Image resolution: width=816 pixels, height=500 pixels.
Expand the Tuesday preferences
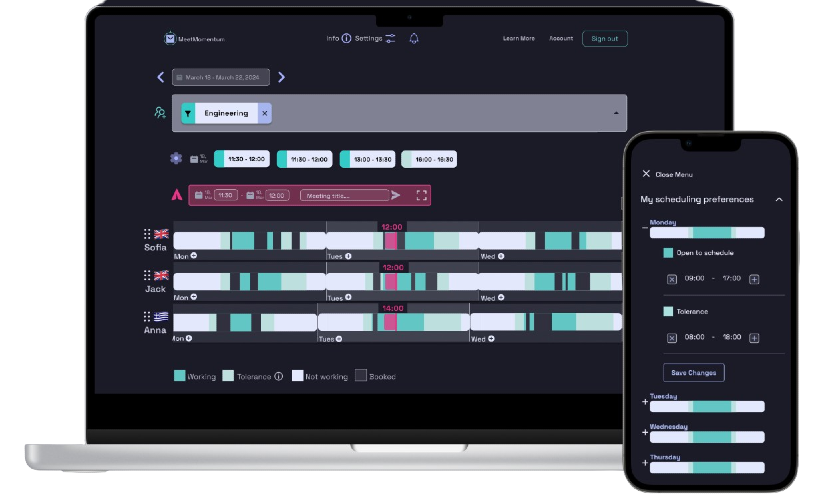coord(645,402)
